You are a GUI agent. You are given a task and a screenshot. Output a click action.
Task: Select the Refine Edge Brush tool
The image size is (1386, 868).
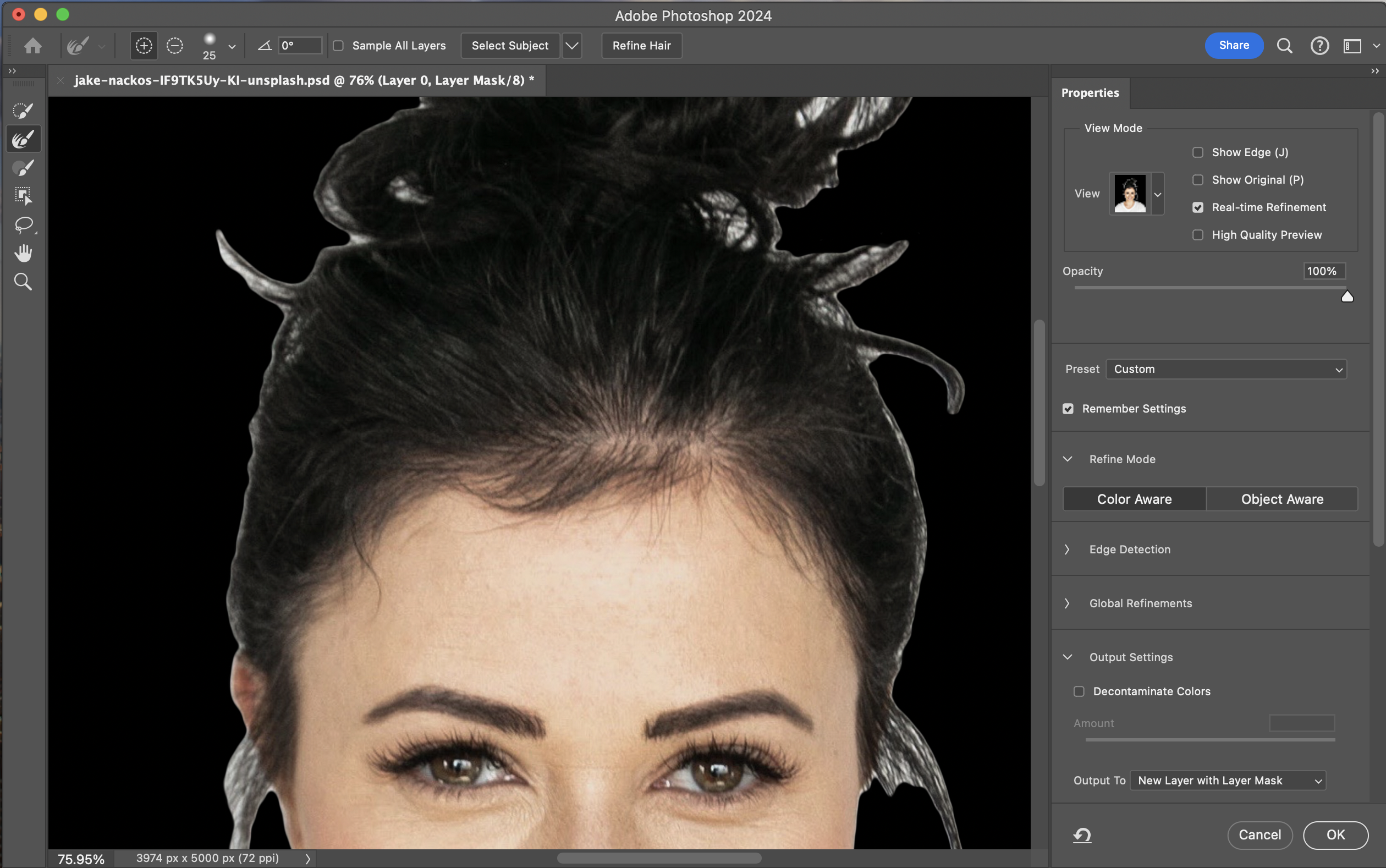pos(23,139)
